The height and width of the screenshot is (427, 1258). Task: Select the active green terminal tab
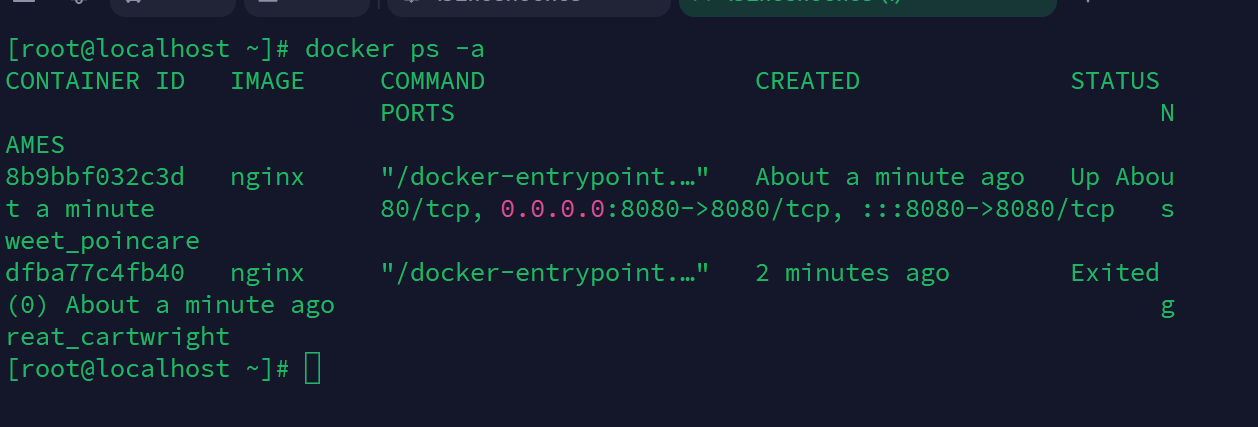point(867,7)
